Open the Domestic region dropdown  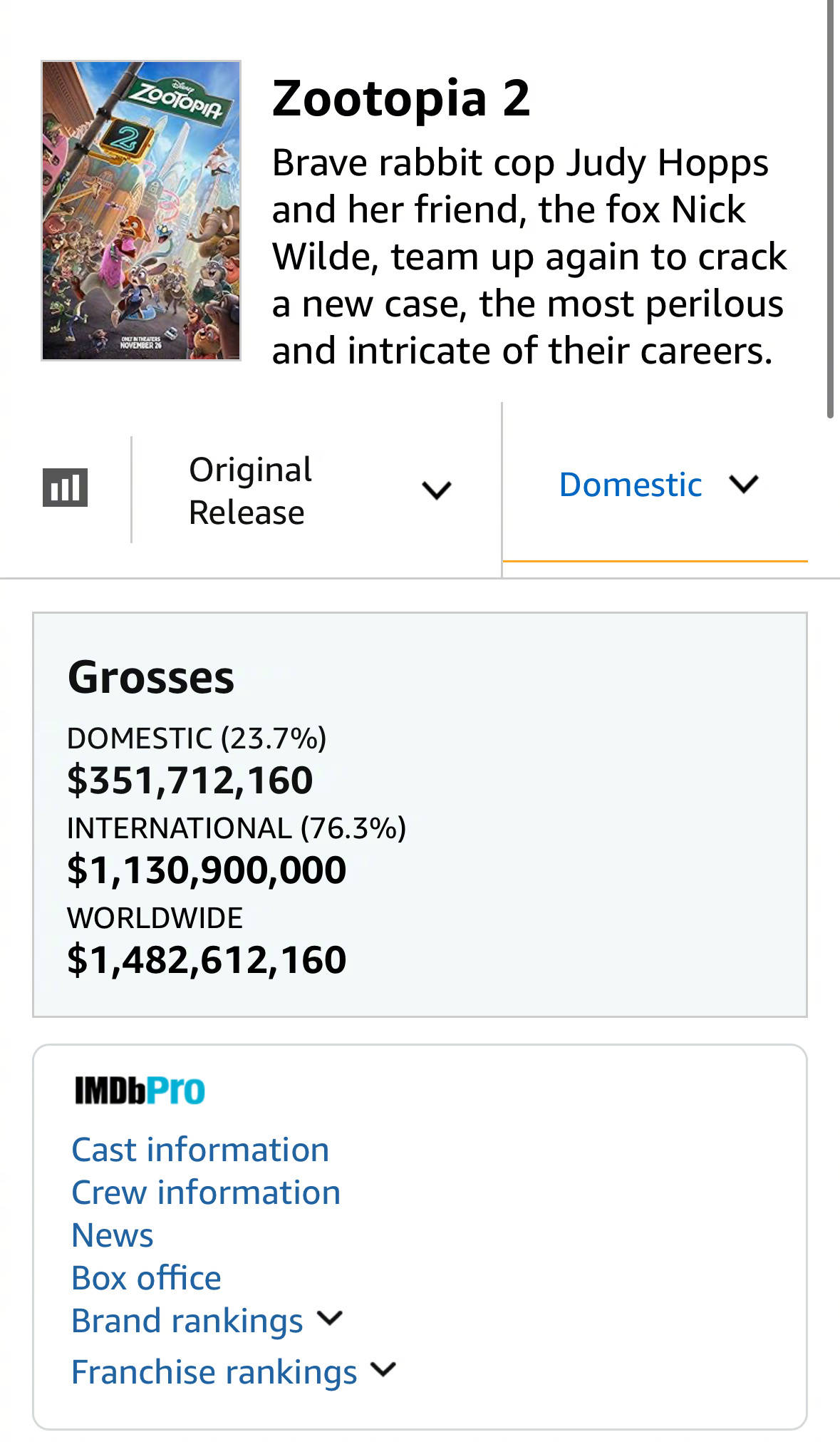coord(631,485)
